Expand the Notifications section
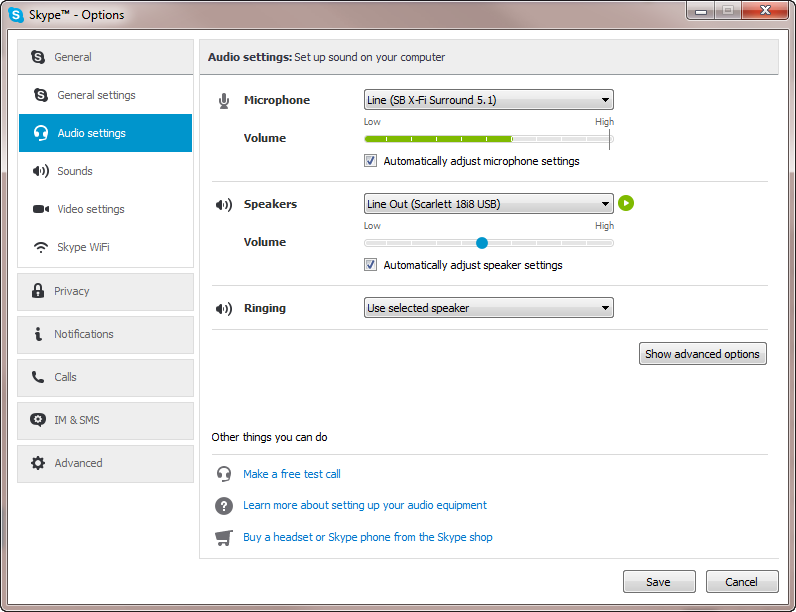The height and width of the screenshot is (612, 796). [x=106, y=335]
